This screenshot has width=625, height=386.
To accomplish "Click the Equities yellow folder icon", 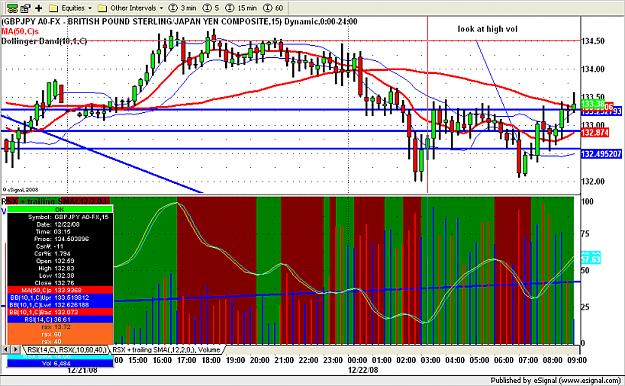I will [54, 8].
